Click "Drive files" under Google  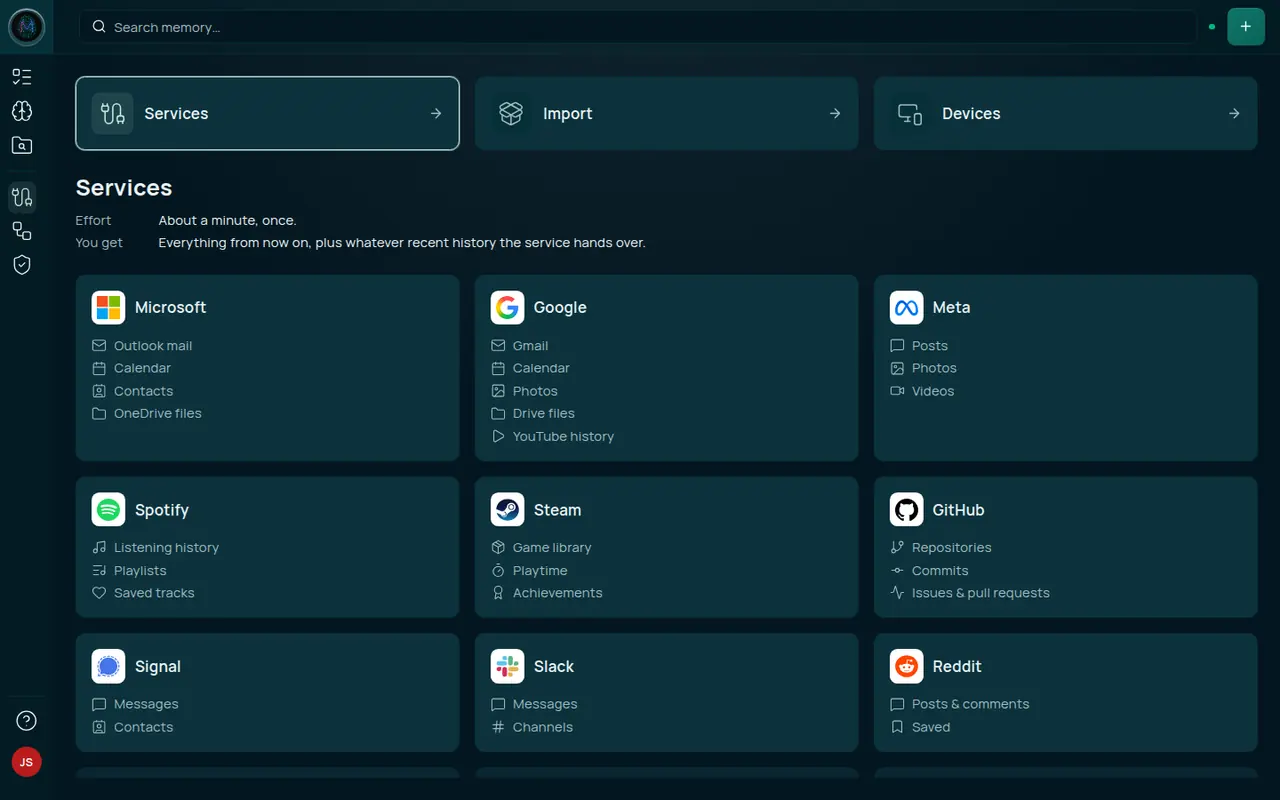coord(544,414)
